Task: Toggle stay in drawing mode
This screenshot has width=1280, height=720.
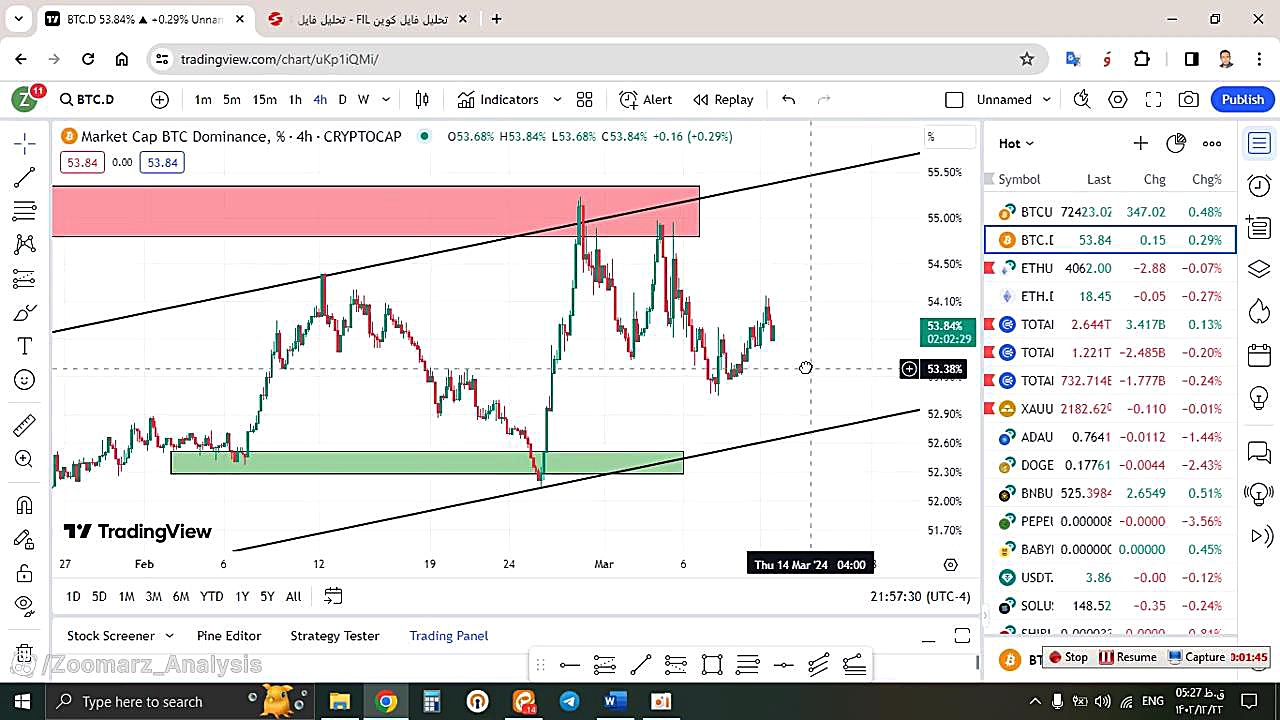Action: (x=25, y=539)
